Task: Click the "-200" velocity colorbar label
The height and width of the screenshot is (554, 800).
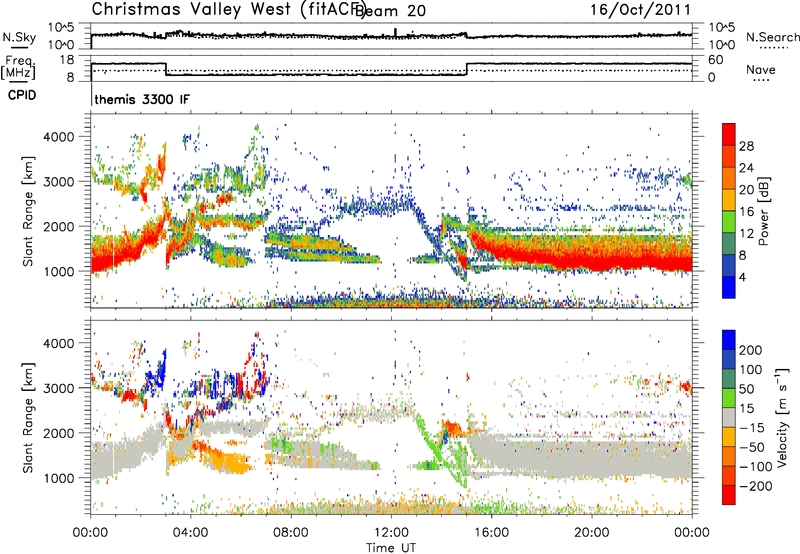Action: tap(756, 486)
